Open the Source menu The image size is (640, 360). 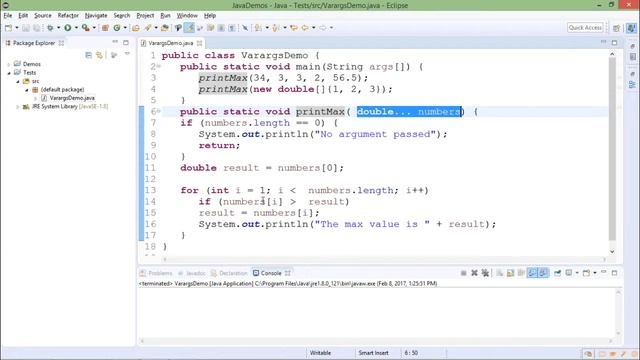pos(43,16)
